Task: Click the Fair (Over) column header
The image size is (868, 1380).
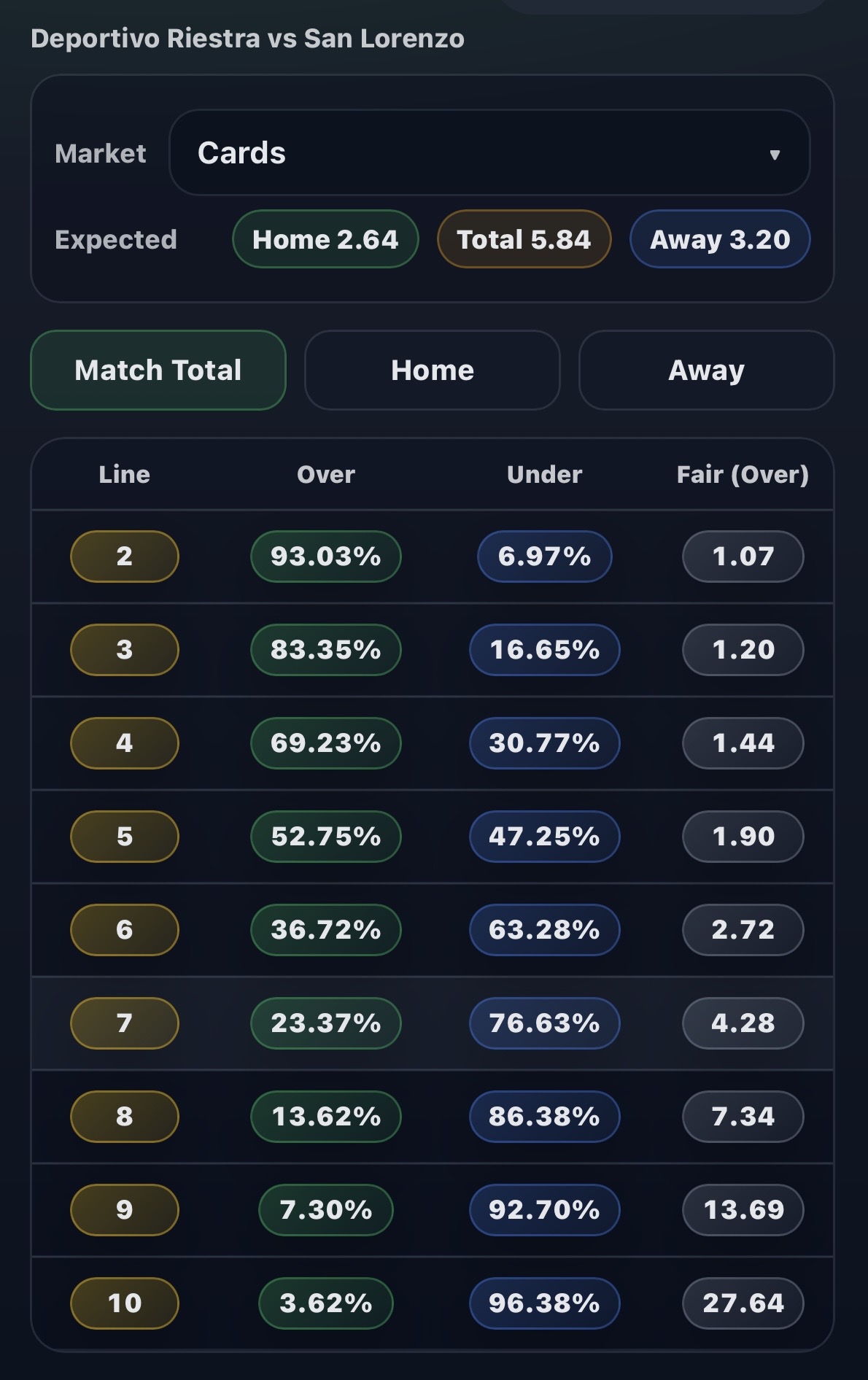Action: point(743,475)
